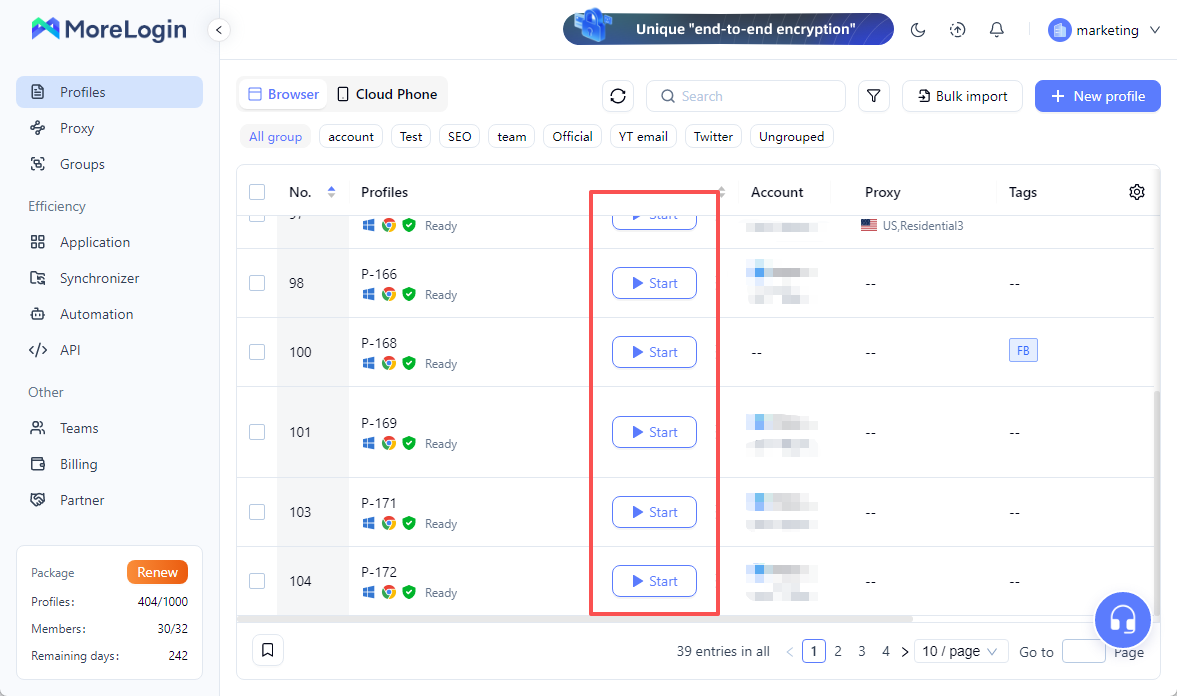
Task: Start the P-169 profile
Action: (654, 432)
